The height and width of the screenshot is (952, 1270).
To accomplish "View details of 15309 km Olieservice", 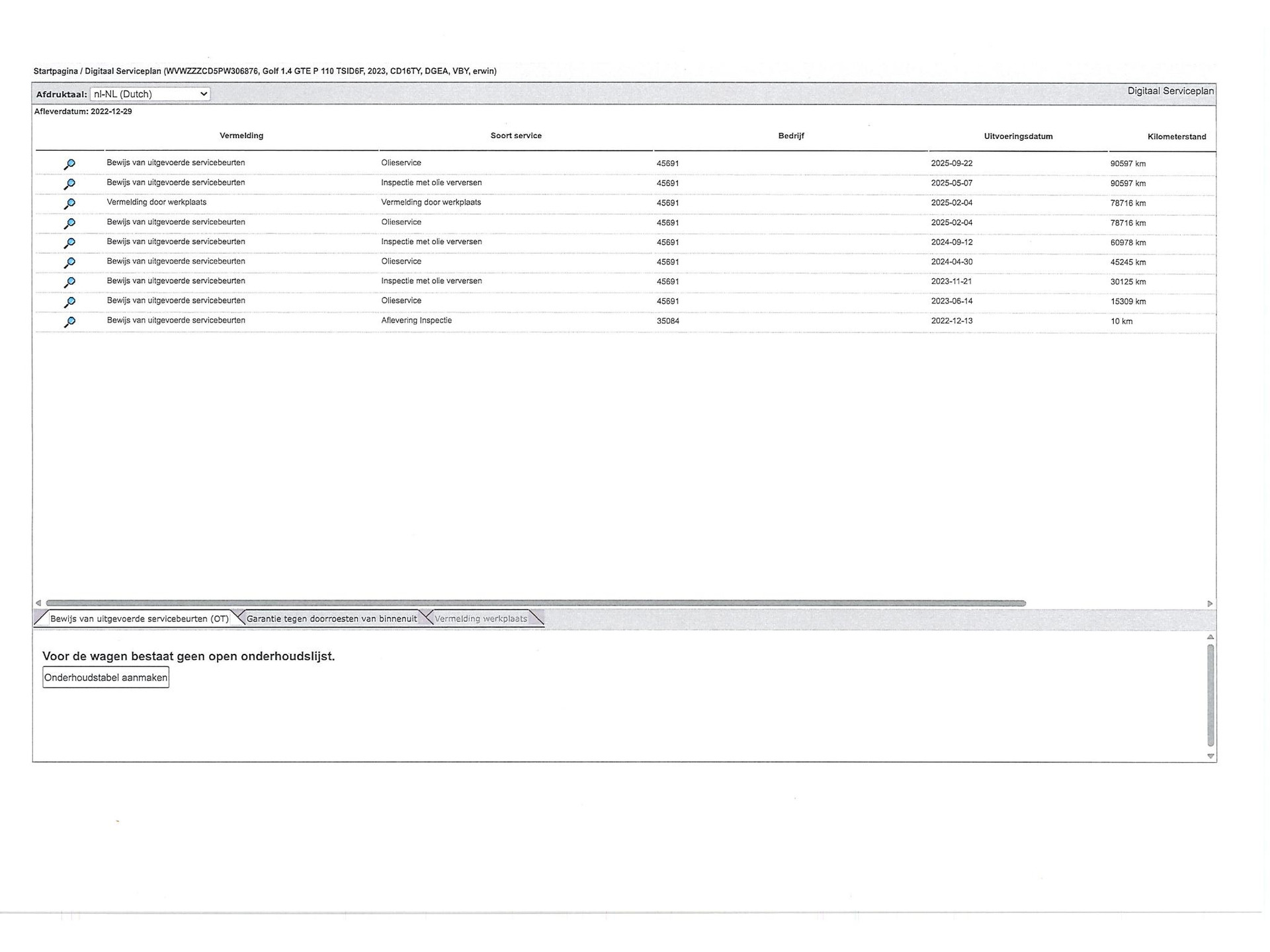I will pos(69,302).
